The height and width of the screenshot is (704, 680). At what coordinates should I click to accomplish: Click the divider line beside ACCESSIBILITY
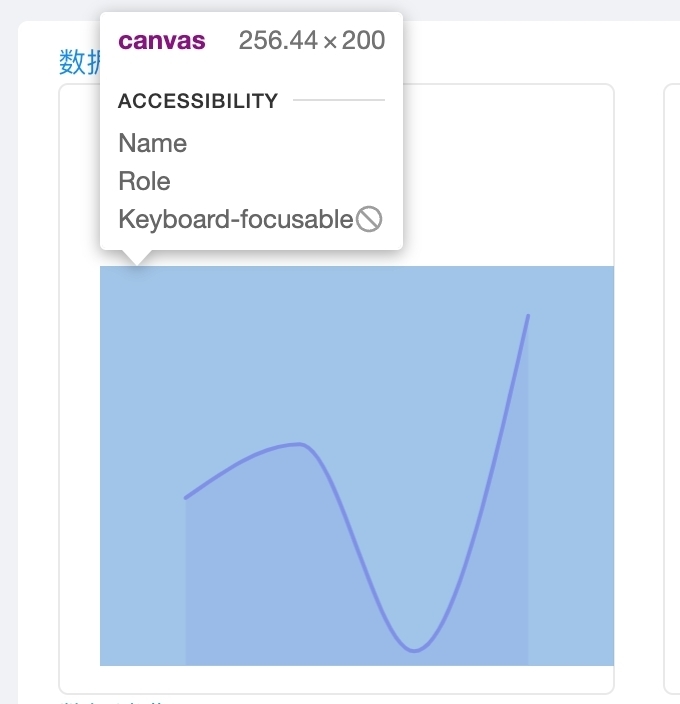(338, 101)
